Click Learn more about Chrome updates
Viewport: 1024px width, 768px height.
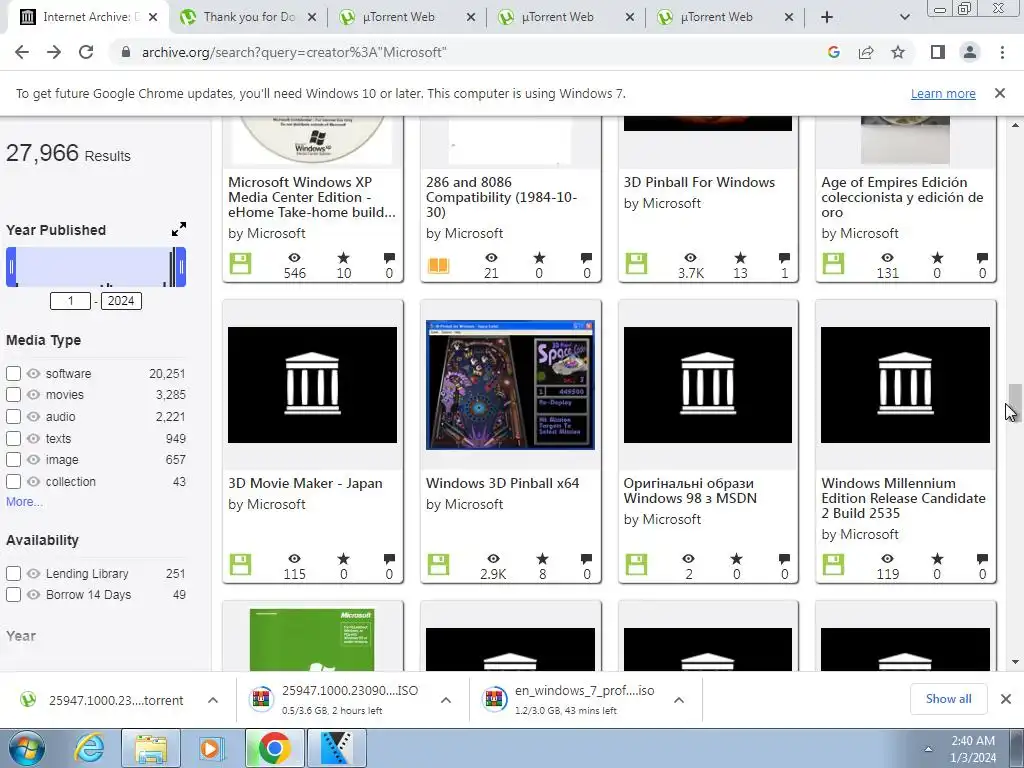pyautogui.click(x=943, y=93)
